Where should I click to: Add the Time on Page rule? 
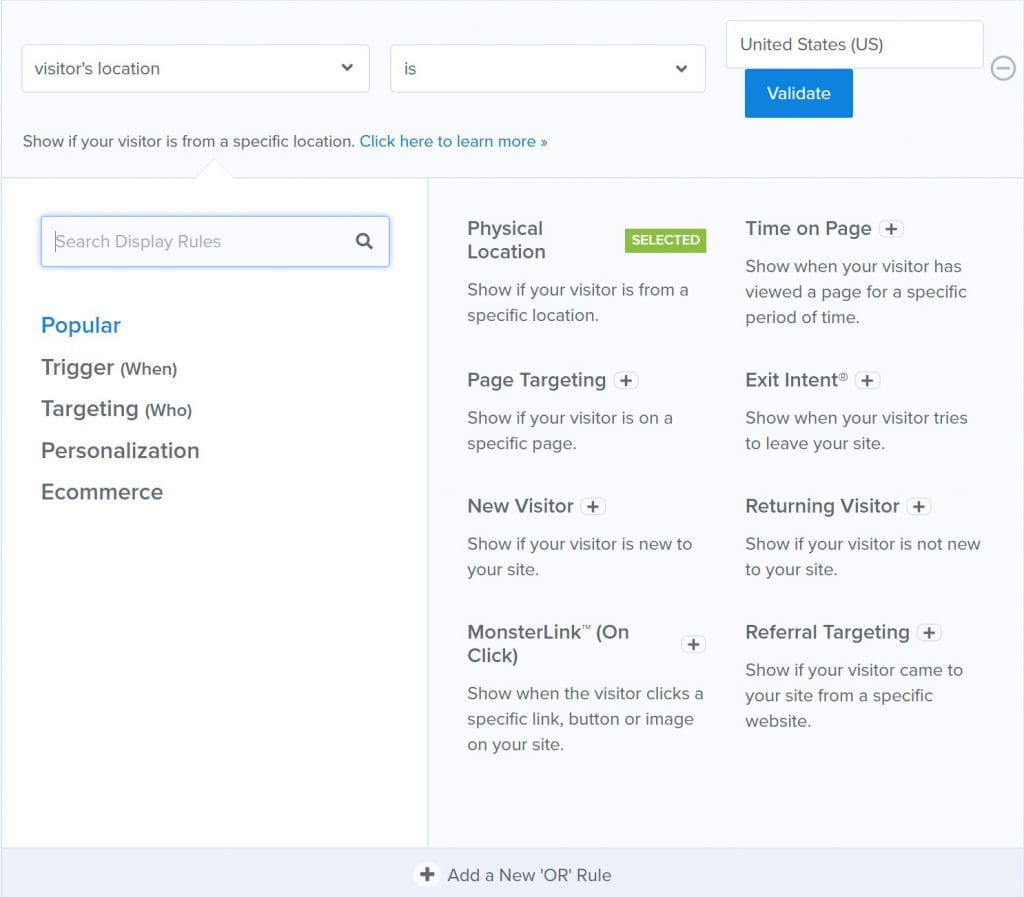(x=891, y=228)
